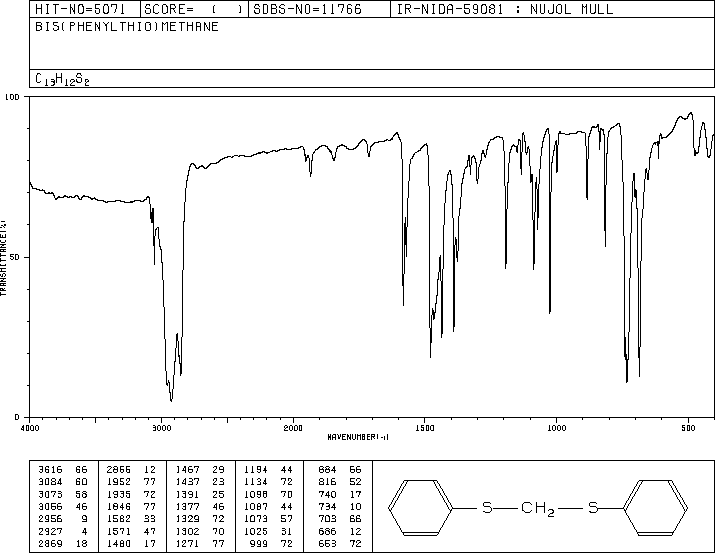Select peak value 734 in table
Viewport: 715px width, 553px height.
(x=327, y=506)
